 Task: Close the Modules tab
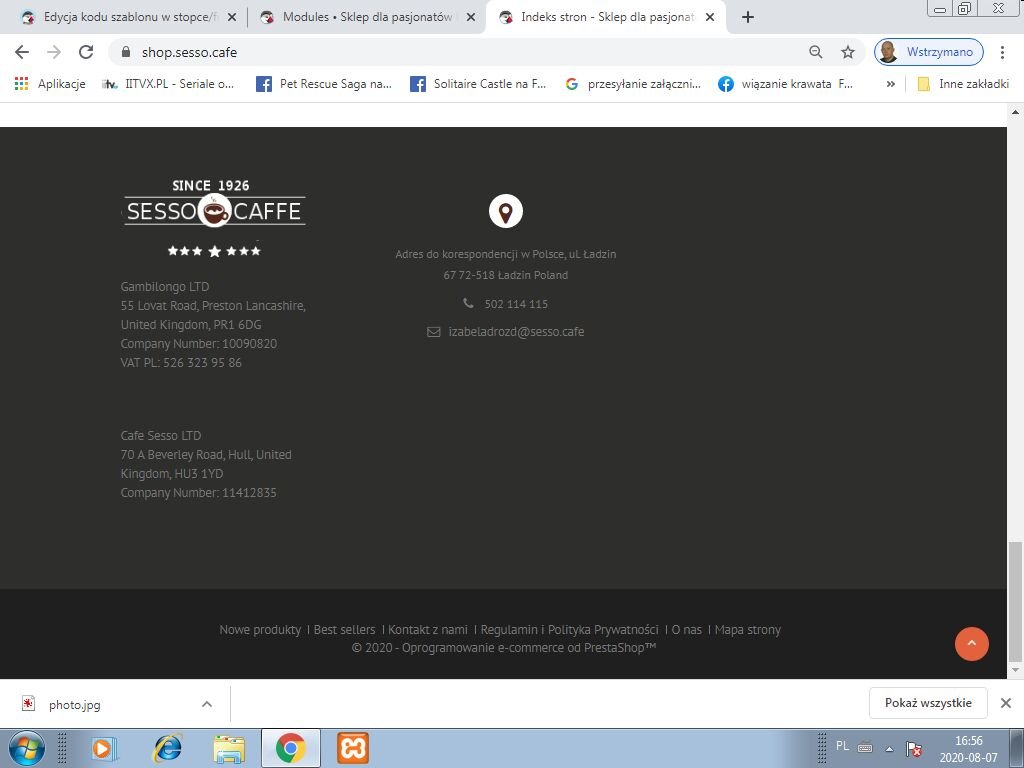click(471, 18)
